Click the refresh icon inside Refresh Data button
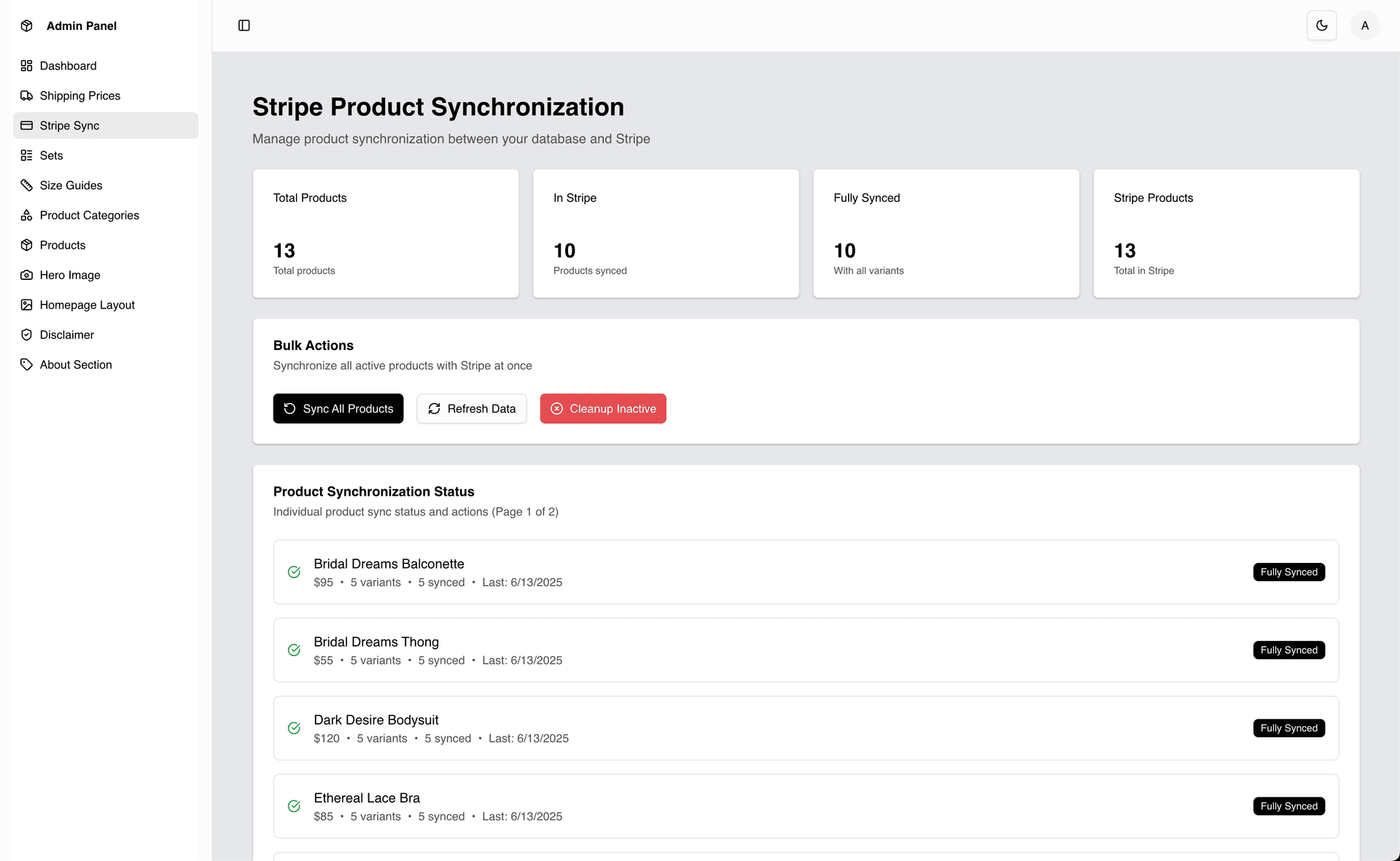The width and height of the screenshot is (1400, 861). 435,409
